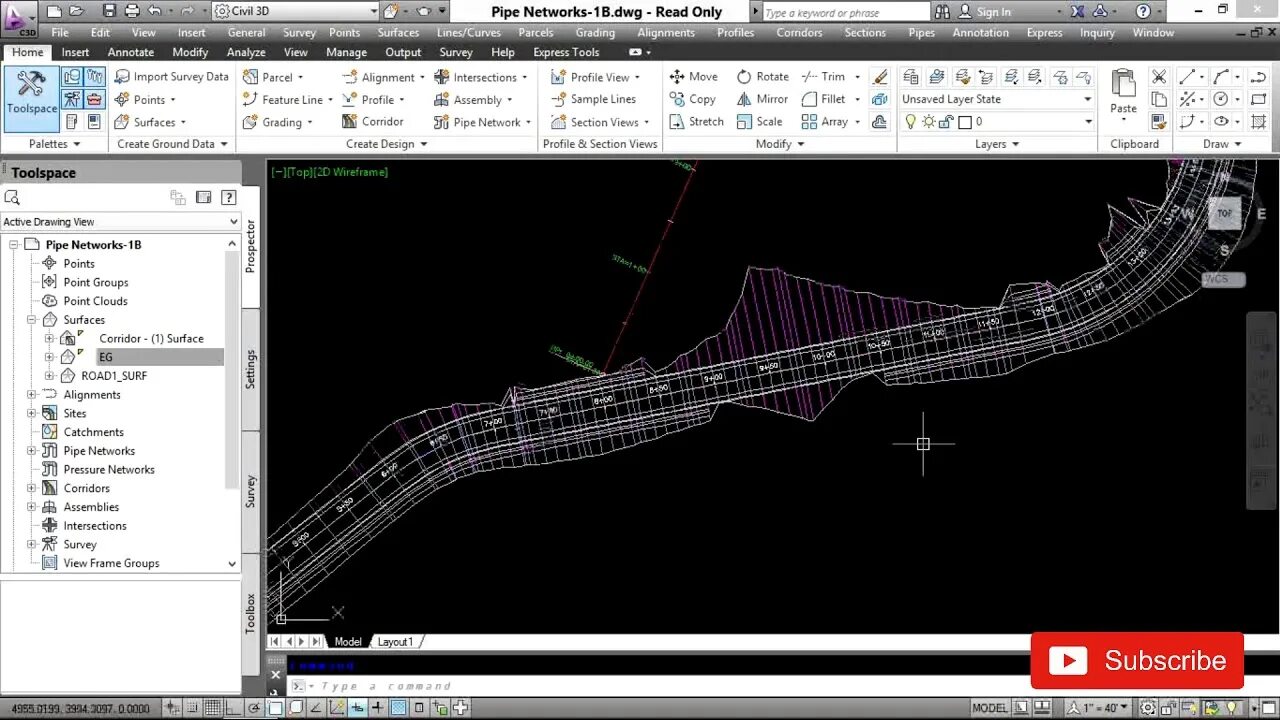Click the large Toolspace ribbon button
The image size is (1280, 720).
click(31, 98)
